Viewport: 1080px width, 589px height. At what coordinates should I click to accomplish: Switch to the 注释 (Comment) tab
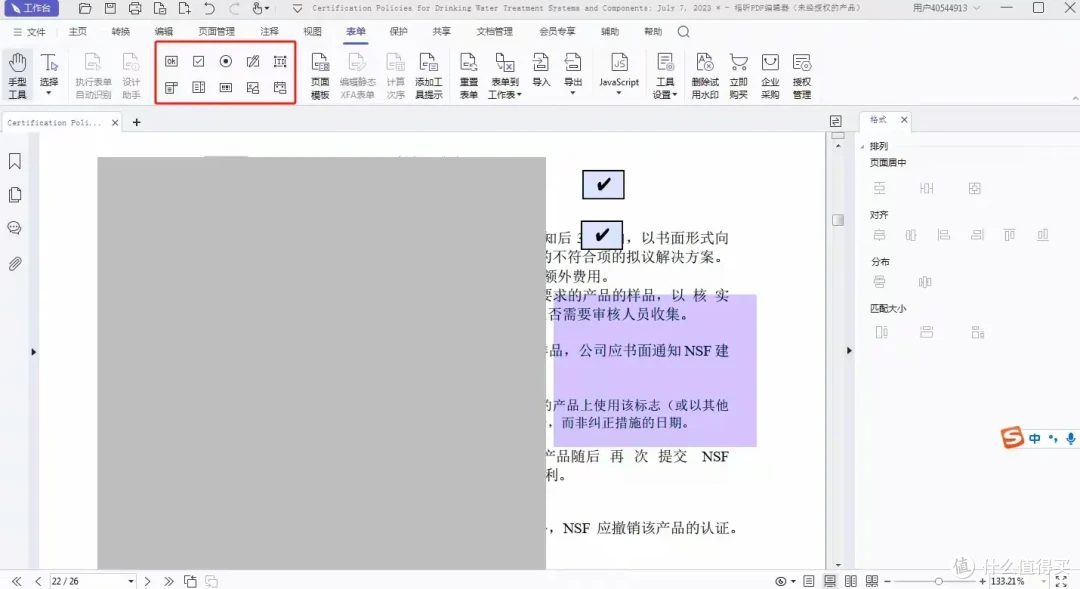tap(269, 32)
